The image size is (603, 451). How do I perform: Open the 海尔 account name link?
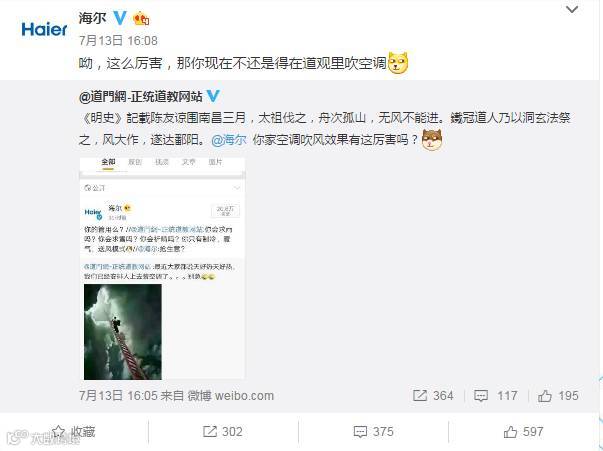[x=92, y=18]
